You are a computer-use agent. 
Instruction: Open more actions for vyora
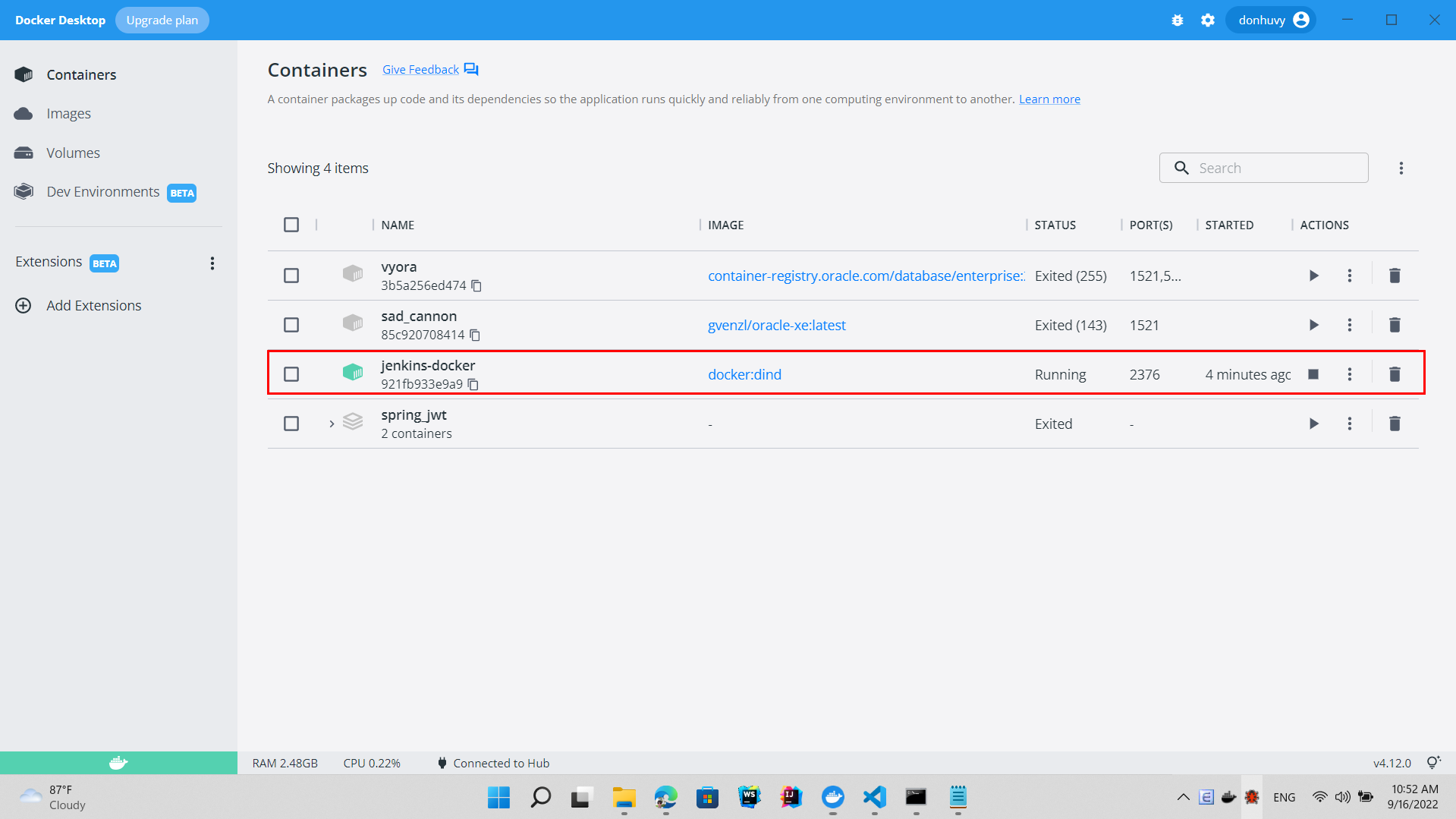pyautogui.click(x=1350, y=276)
